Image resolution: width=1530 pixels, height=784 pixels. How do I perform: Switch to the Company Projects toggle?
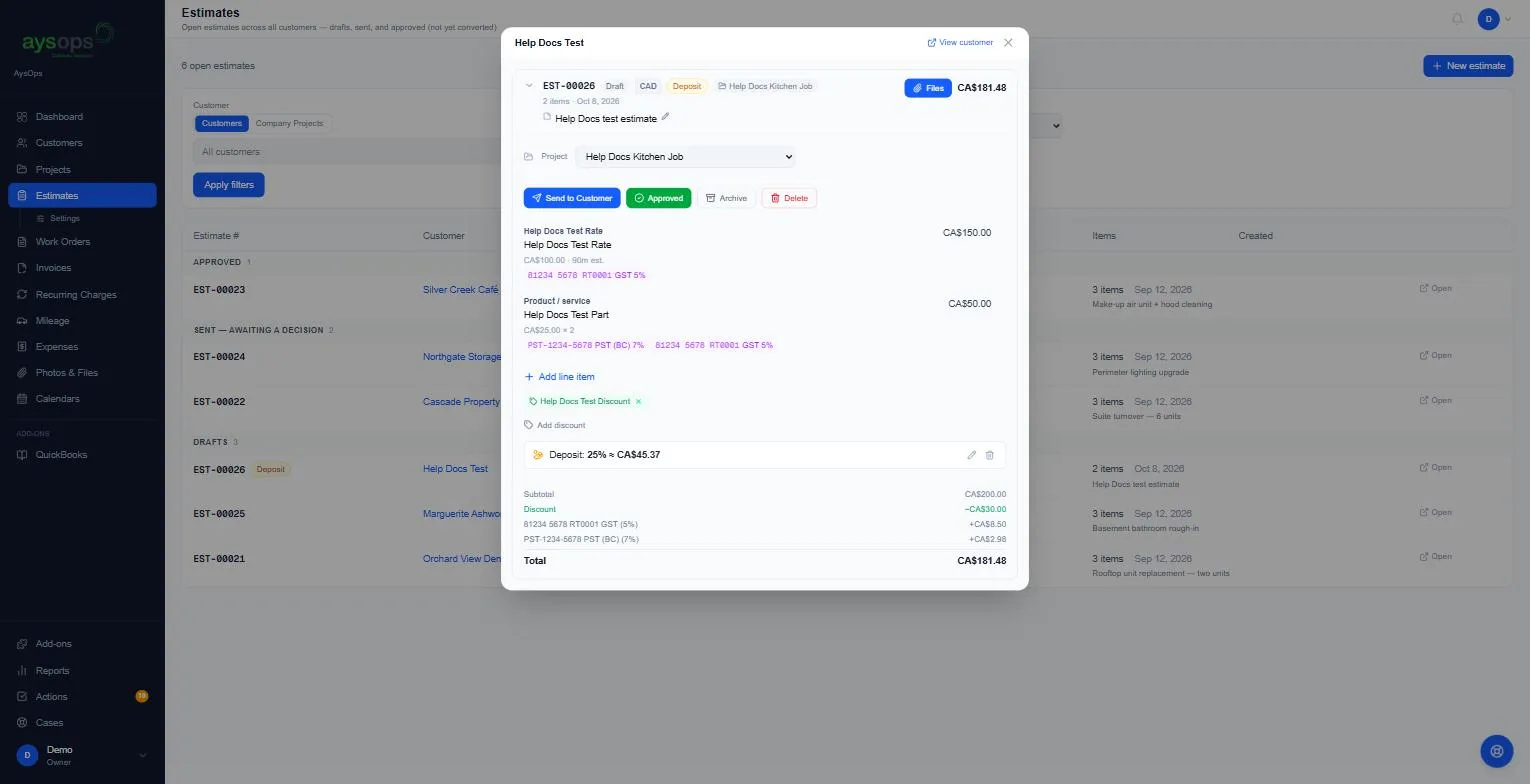(289, 123)
